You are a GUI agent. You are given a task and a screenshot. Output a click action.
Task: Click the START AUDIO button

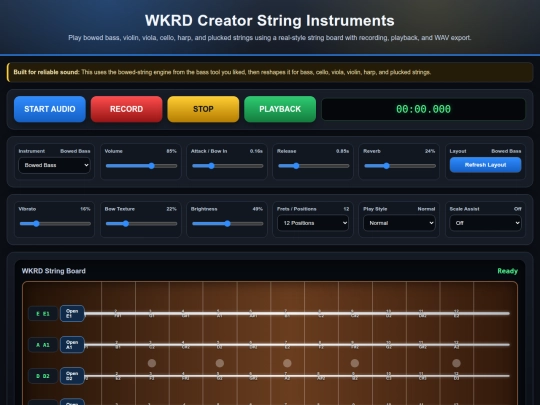click(50, 109)
